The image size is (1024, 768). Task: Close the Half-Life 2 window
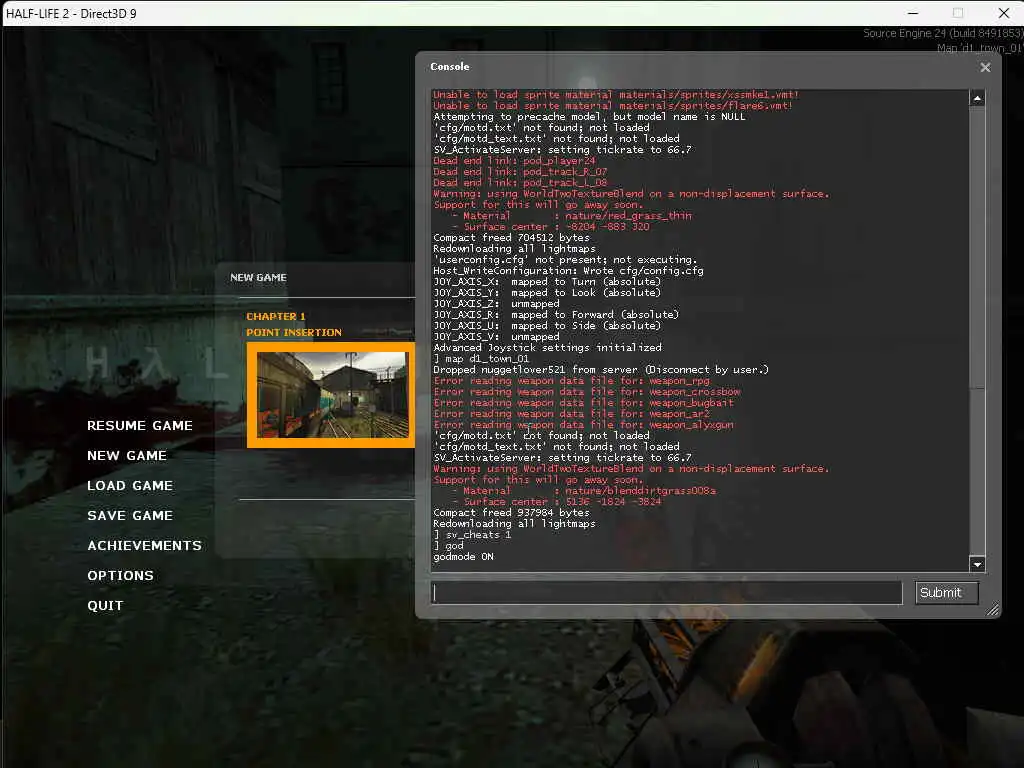click(x=1004, y=13)
